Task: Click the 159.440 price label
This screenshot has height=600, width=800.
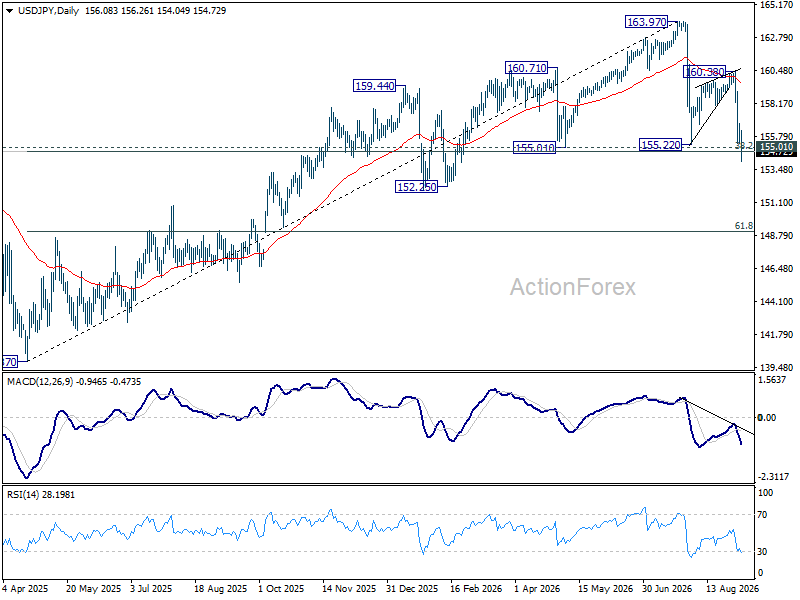Action: tap(374, 86)
